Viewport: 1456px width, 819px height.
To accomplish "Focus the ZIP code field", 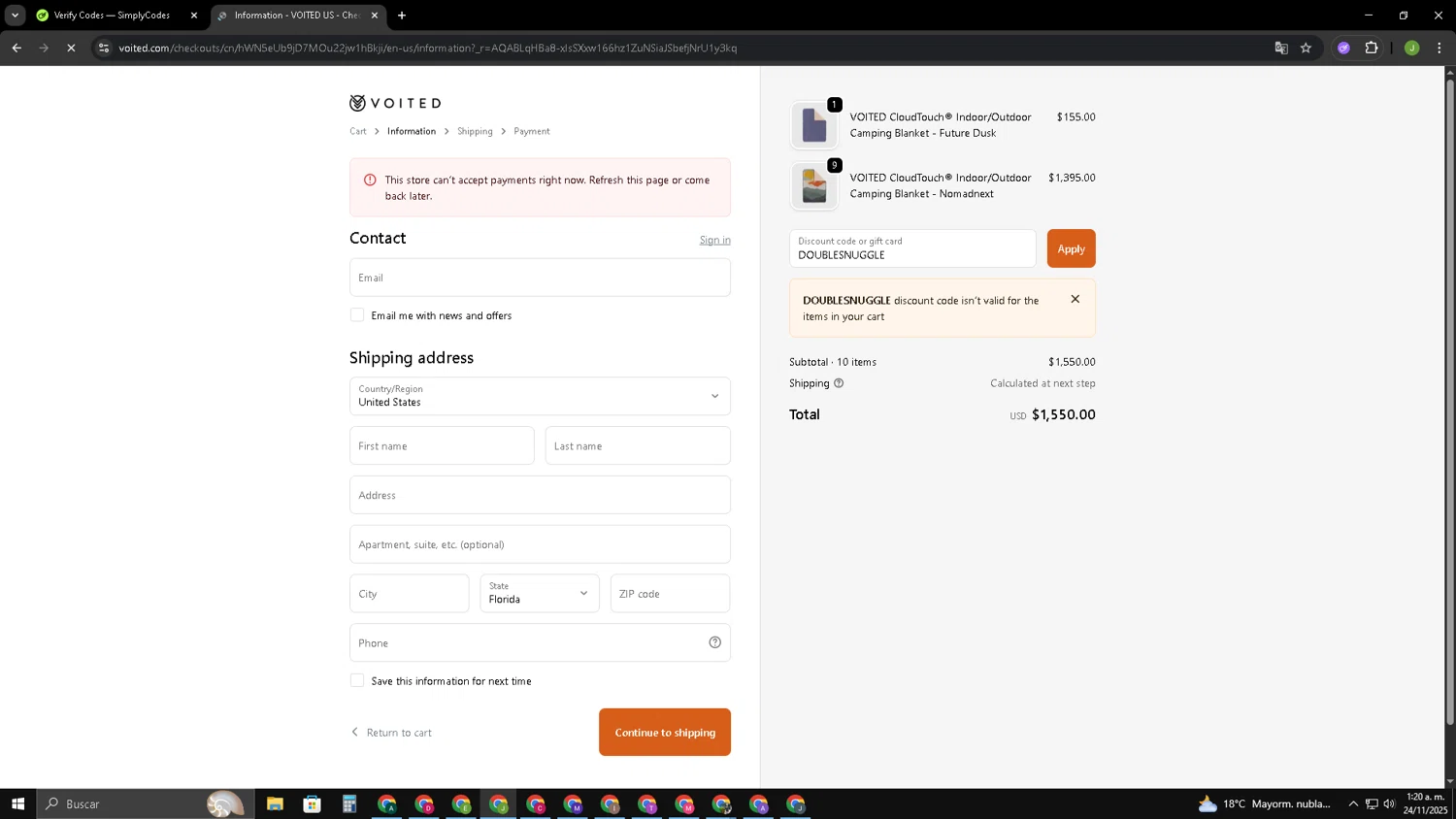I will (x=670, y=593).
